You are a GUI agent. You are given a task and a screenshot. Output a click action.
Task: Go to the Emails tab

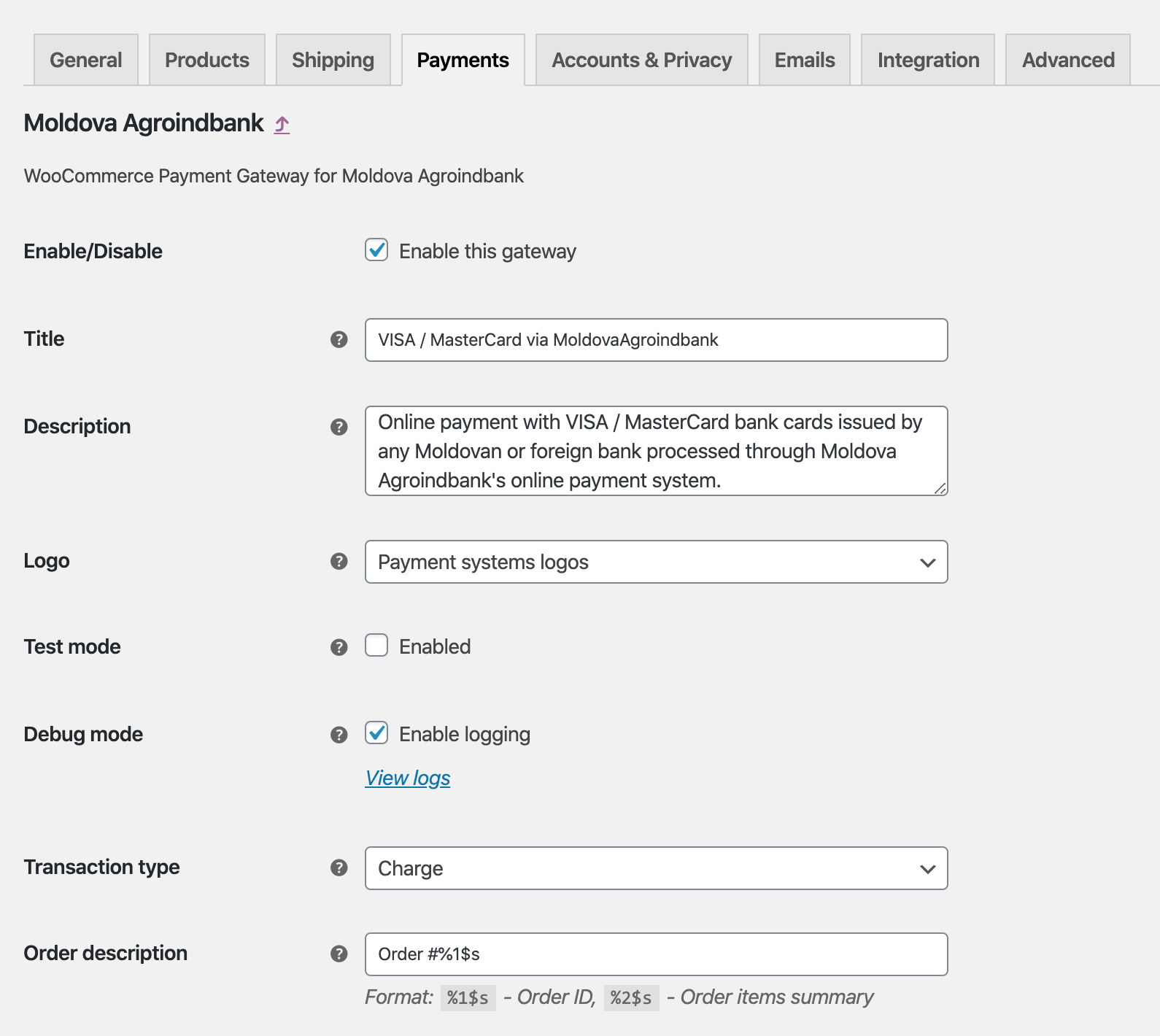coord(804,60)
